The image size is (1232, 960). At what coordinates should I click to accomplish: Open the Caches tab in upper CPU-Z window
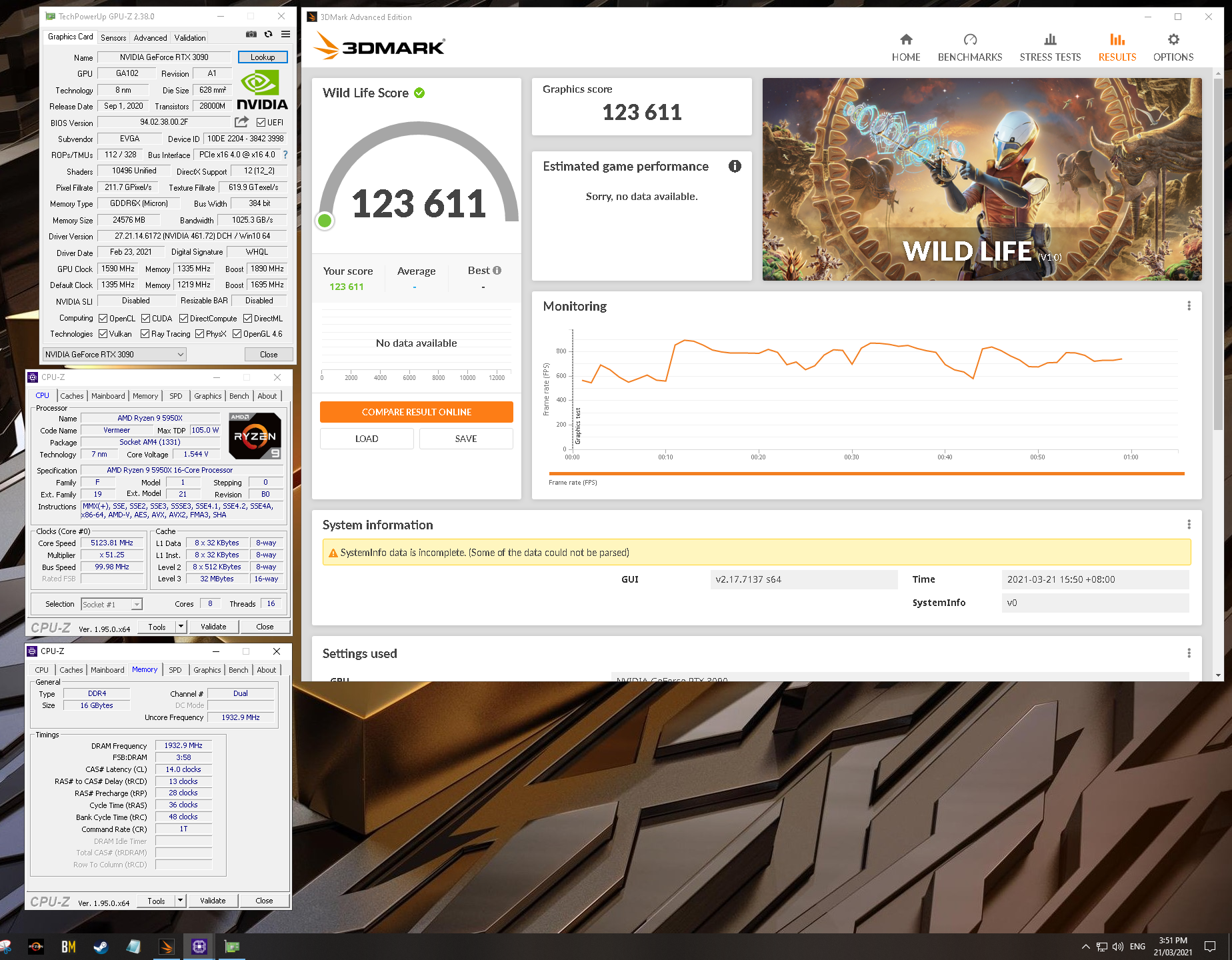[72, 396]
